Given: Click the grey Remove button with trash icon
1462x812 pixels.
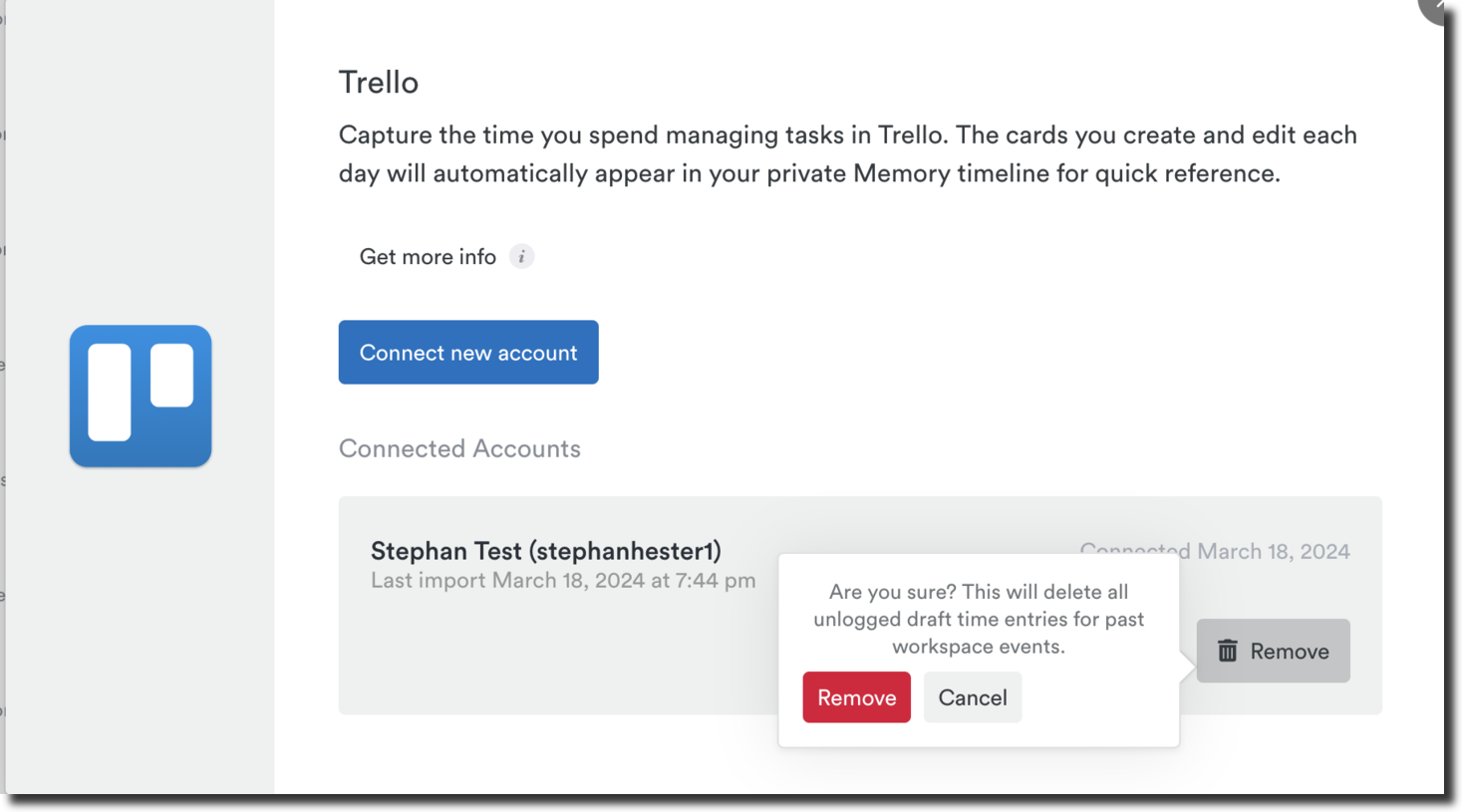Looking at the screenshot, I should pyautogui.click(x=1273, y=651).
